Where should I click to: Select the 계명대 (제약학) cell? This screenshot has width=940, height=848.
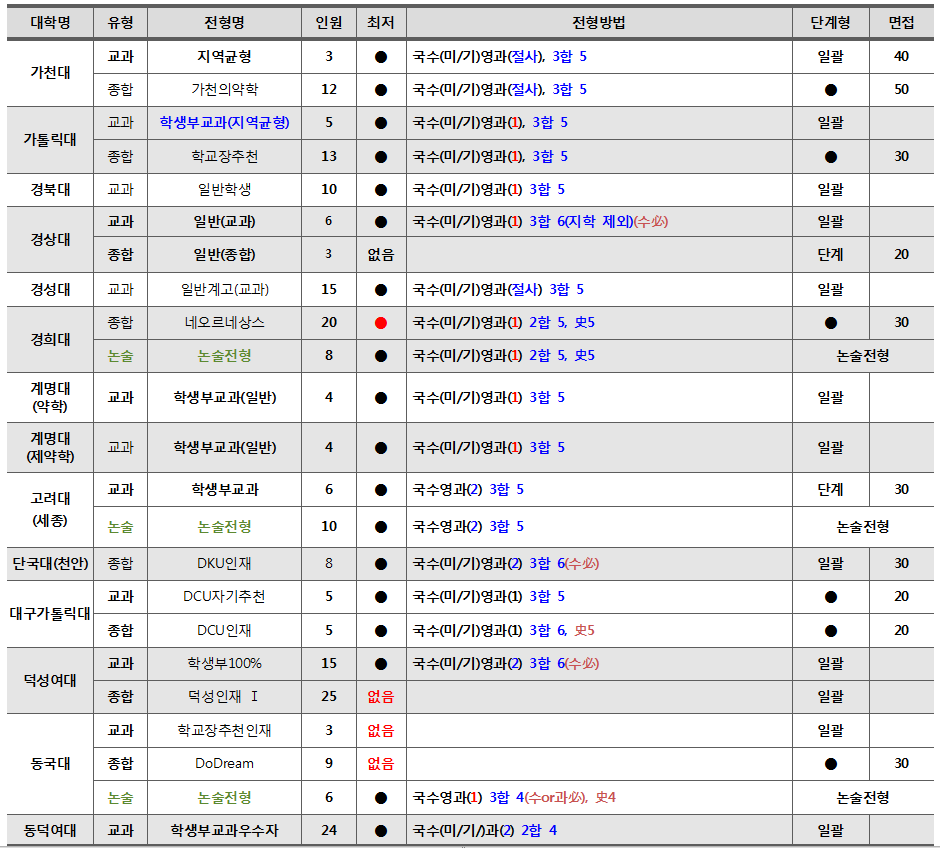(50, 448)
